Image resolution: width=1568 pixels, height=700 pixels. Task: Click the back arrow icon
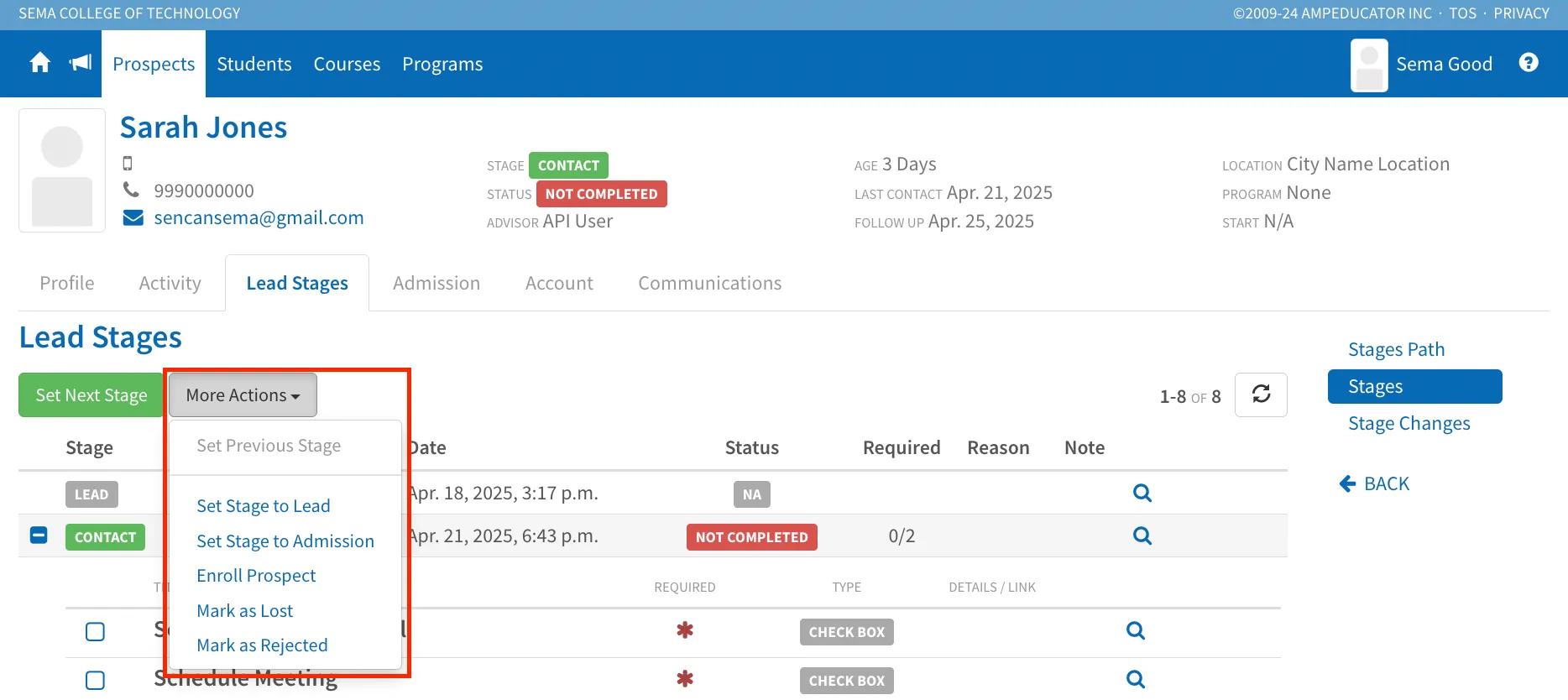coord(1347,483)
